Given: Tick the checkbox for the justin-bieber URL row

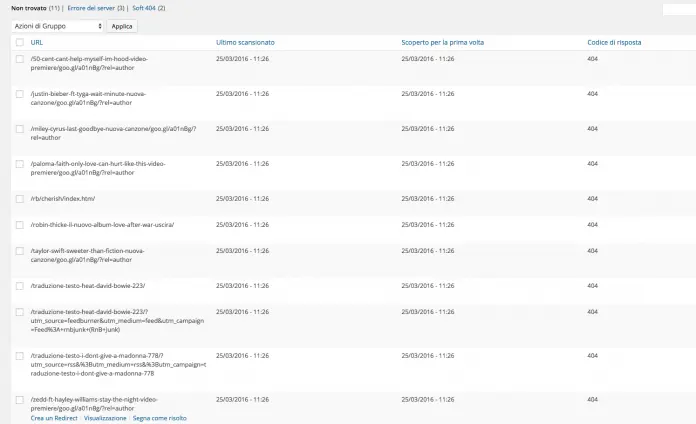Looking at the screenshot, I should coord(20,94).
